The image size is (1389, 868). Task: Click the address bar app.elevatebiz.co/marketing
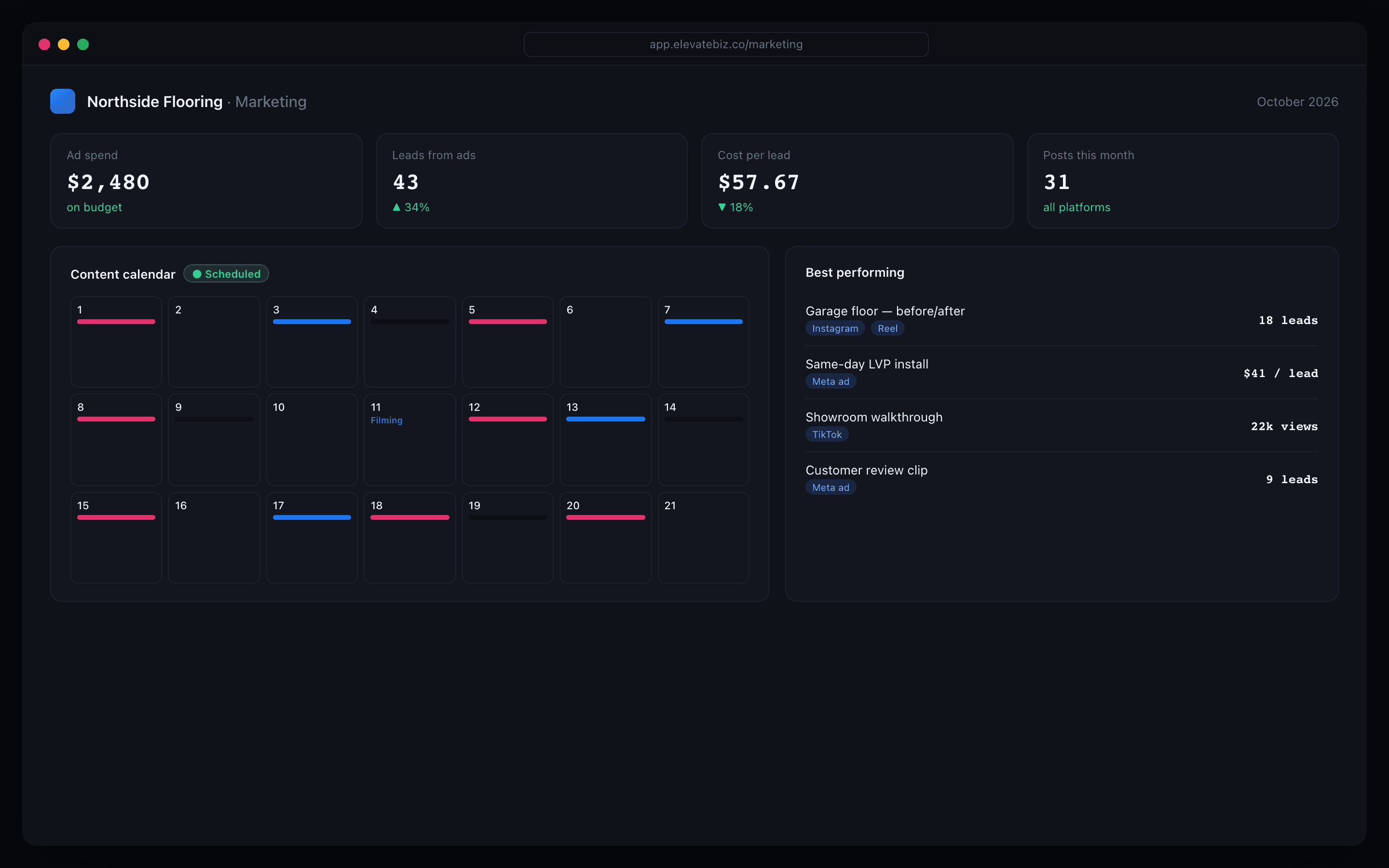(x=726, y=44)
